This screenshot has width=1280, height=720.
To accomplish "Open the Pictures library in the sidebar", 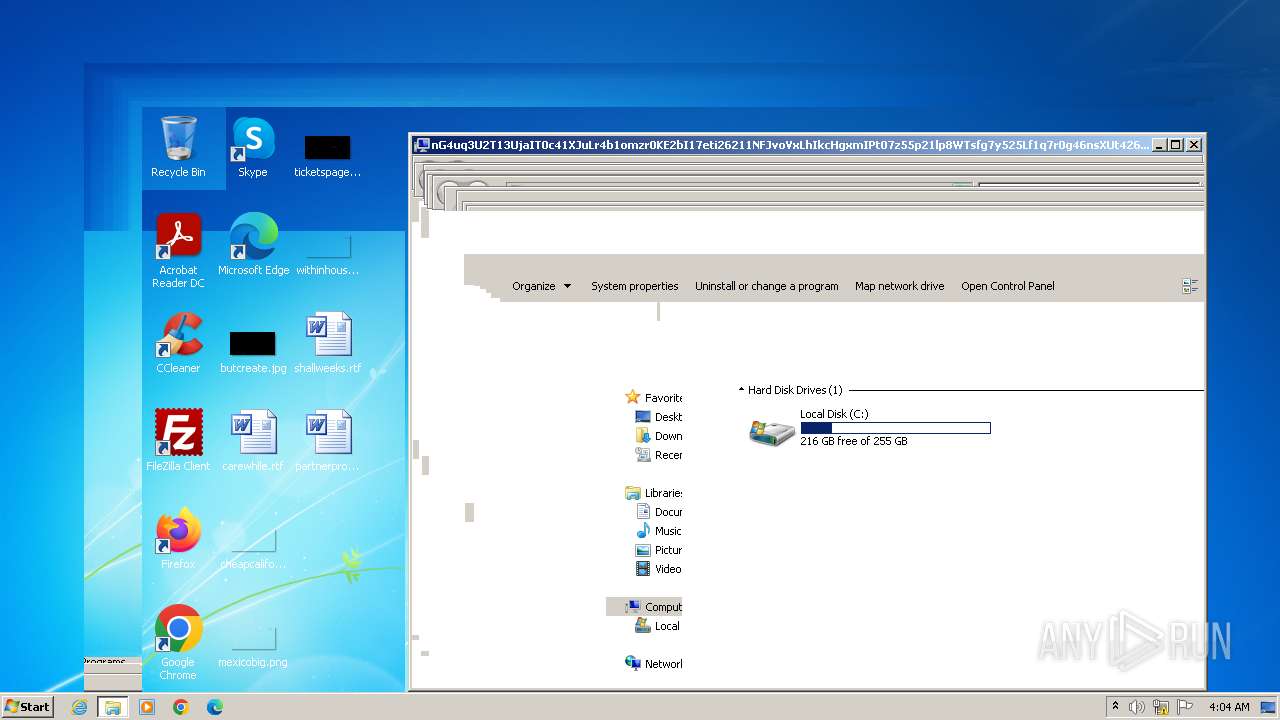I will point(659,550).
